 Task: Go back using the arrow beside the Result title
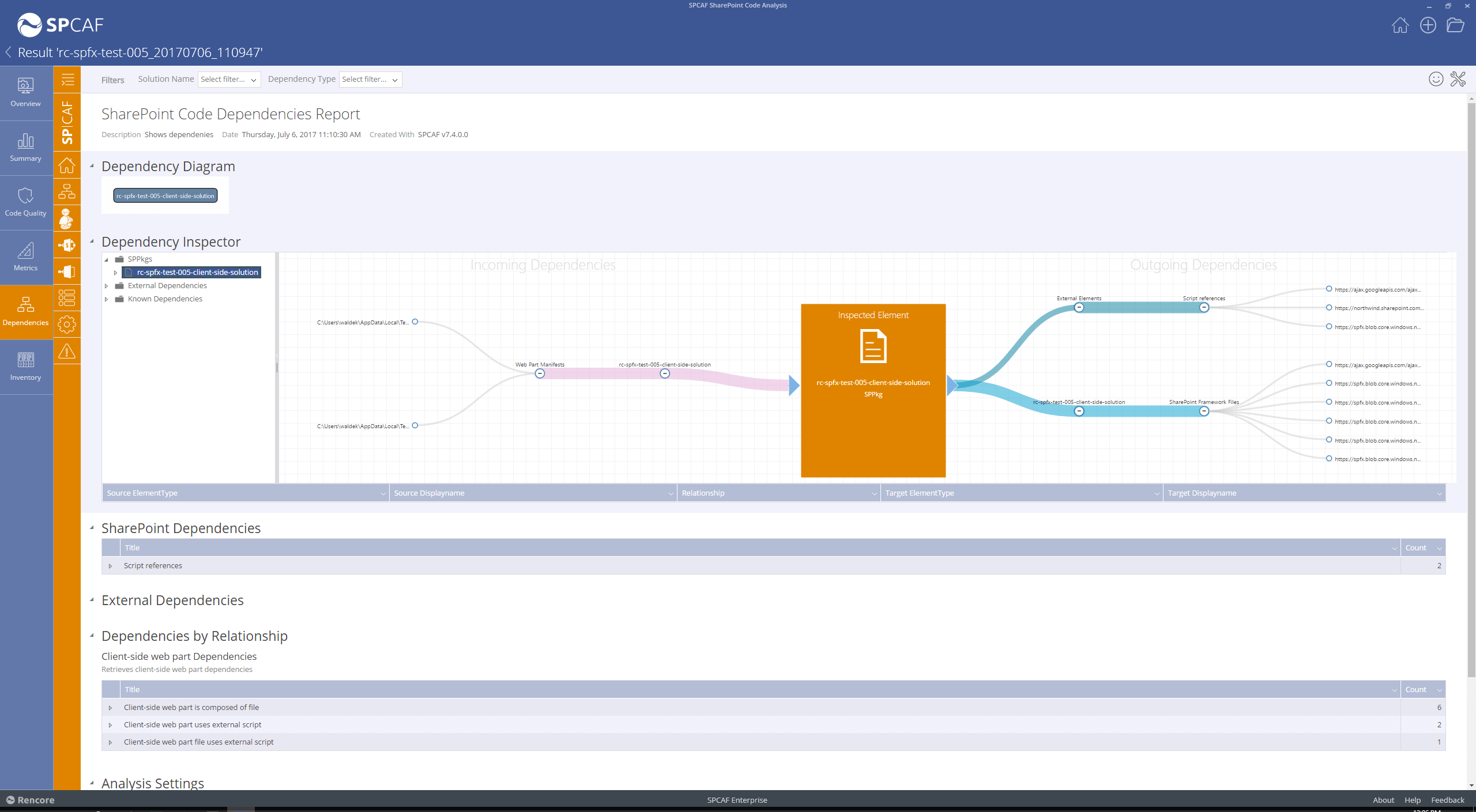point(9,52)
